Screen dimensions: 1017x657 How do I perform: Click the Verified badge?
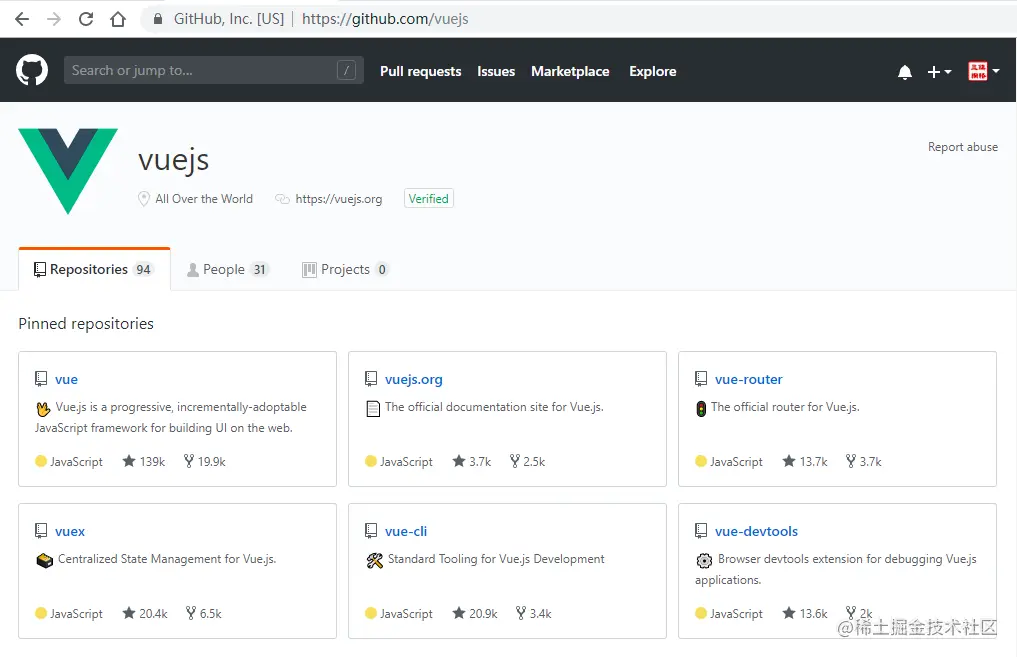tap(429, 198)
